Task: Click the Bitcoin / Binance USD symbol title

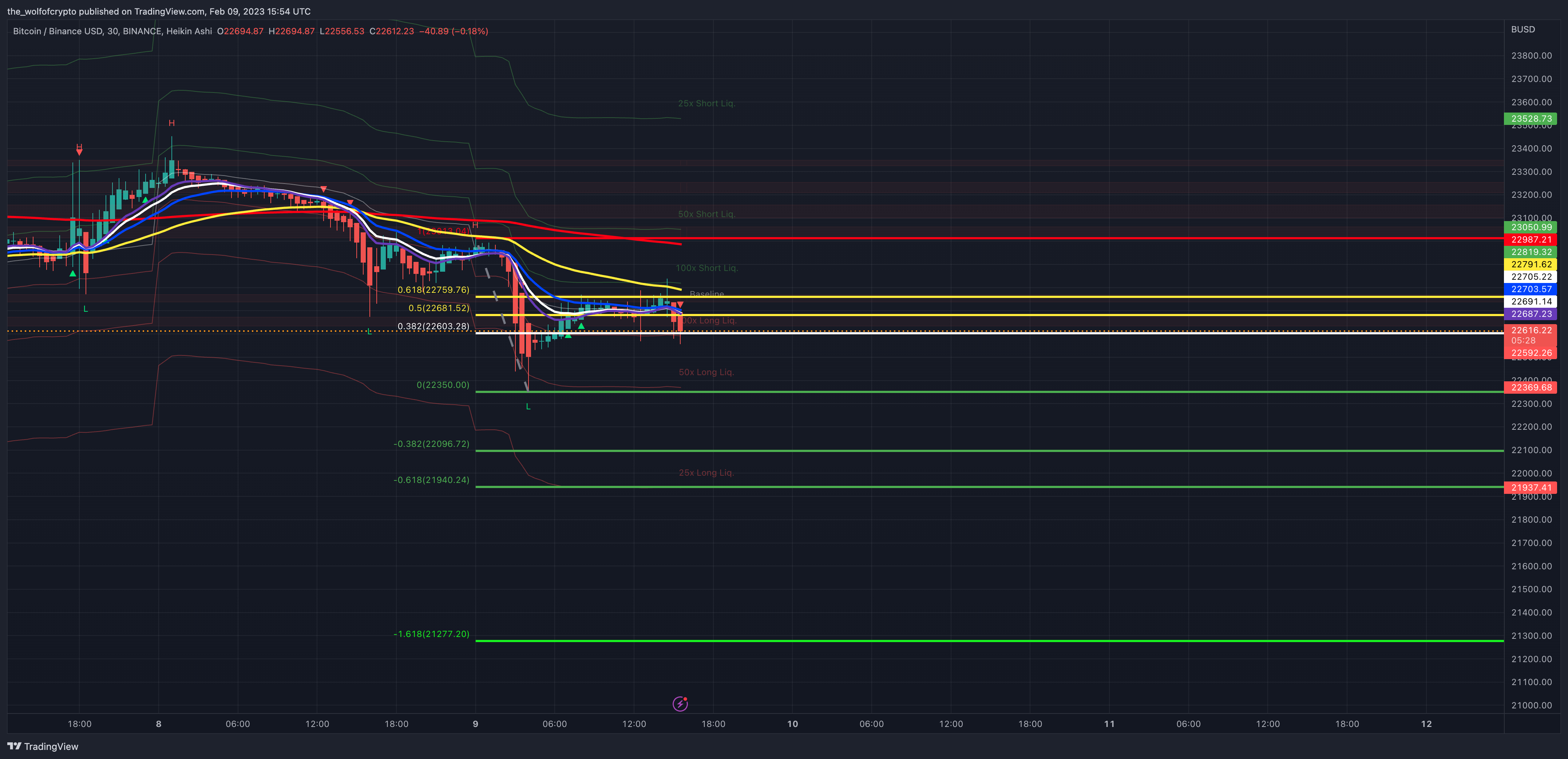Action: [57, 31]
